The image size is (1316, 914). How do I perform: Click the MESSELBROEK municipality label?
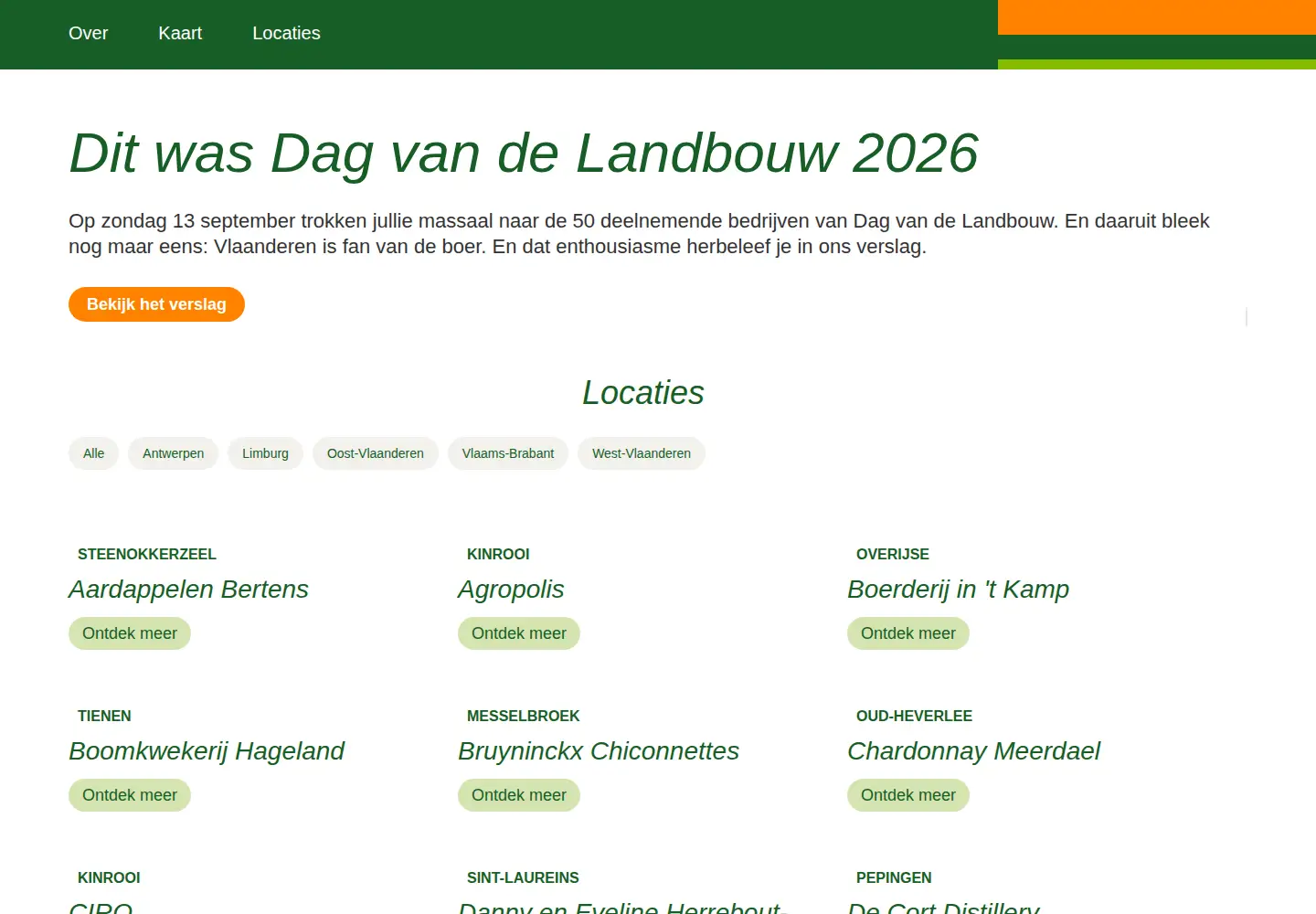[x=524, y=716]
